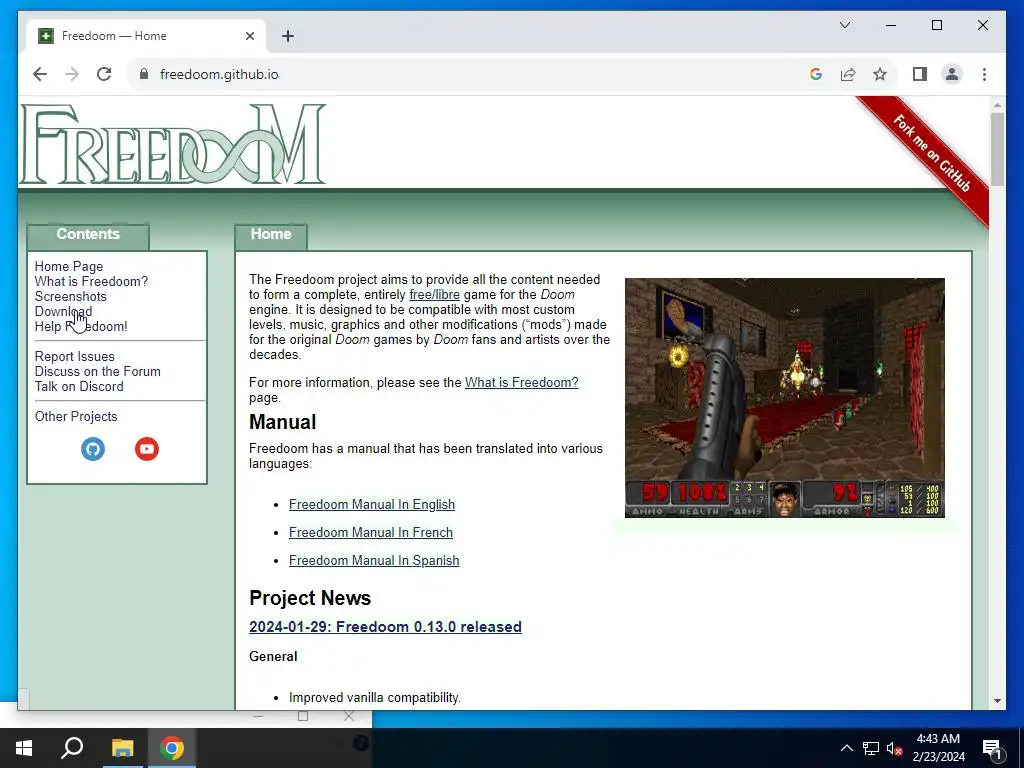Open What is Freedoom? in sidebar
The image size is (1024, 768).
point(91,281)
